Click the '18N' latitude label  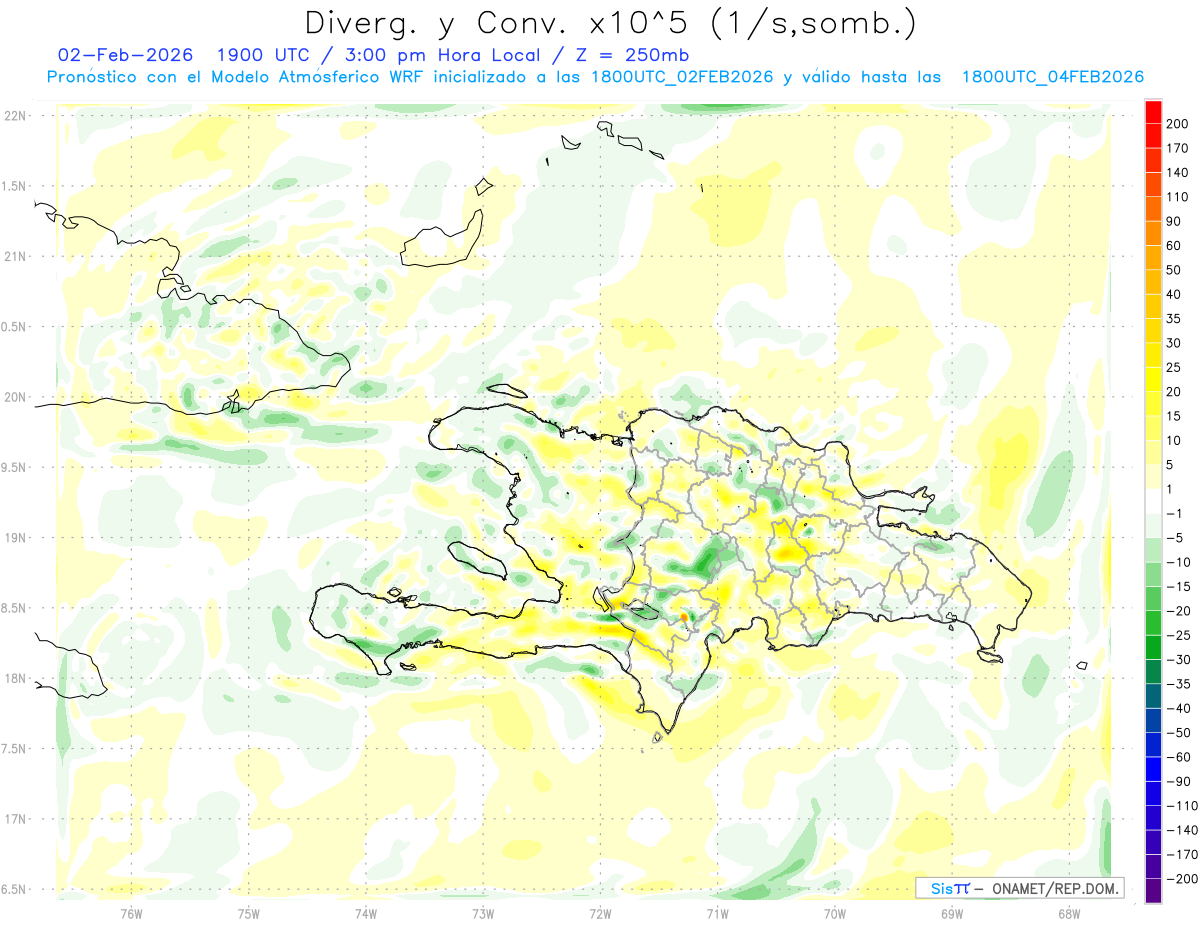pos(15,678)
